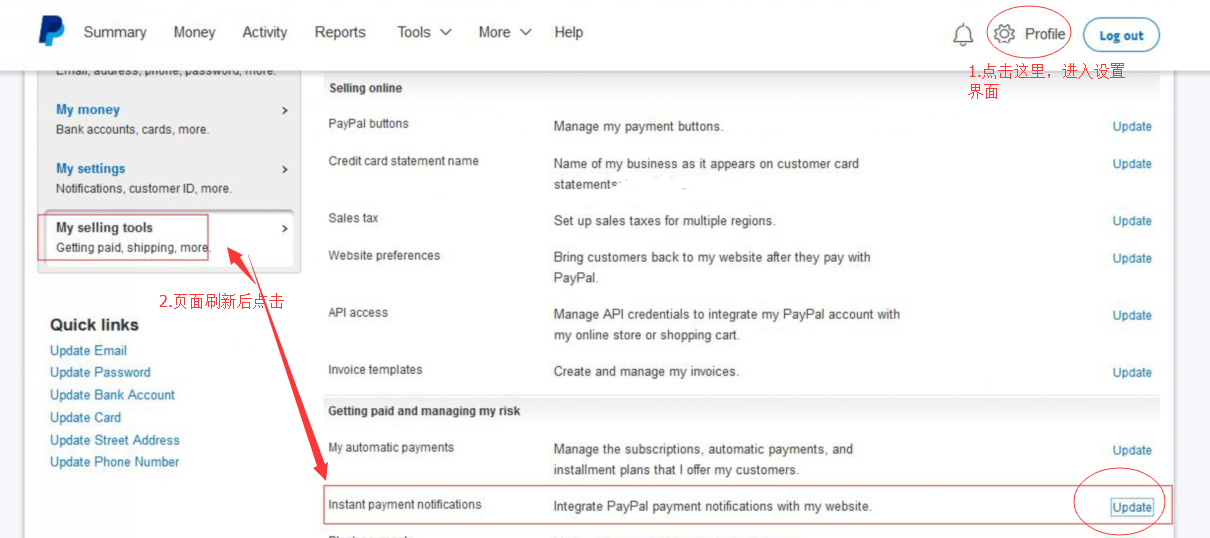
Task: Click the PayPal buttons row label
Action: pyautogui.click(x=368, y=124)
